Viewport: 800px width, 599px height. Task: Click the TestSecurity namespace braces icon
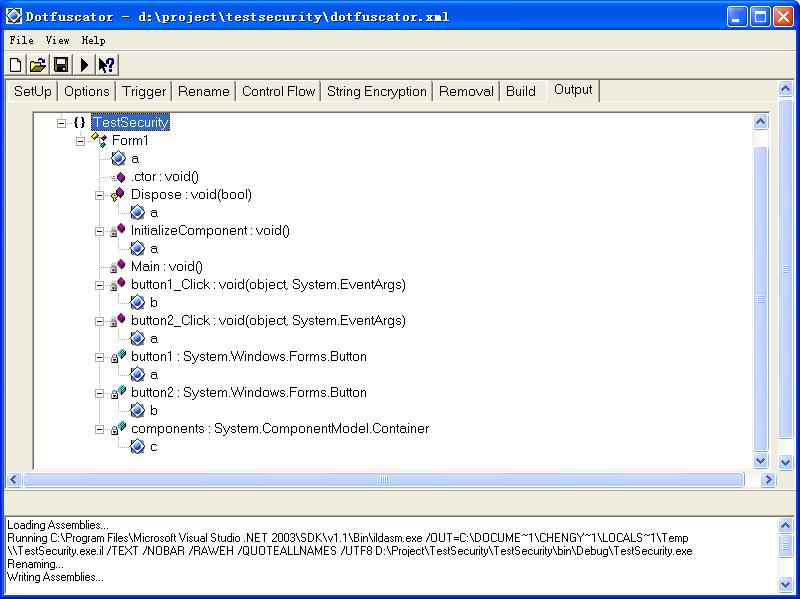pyautogui.click(x=80, y=122)
